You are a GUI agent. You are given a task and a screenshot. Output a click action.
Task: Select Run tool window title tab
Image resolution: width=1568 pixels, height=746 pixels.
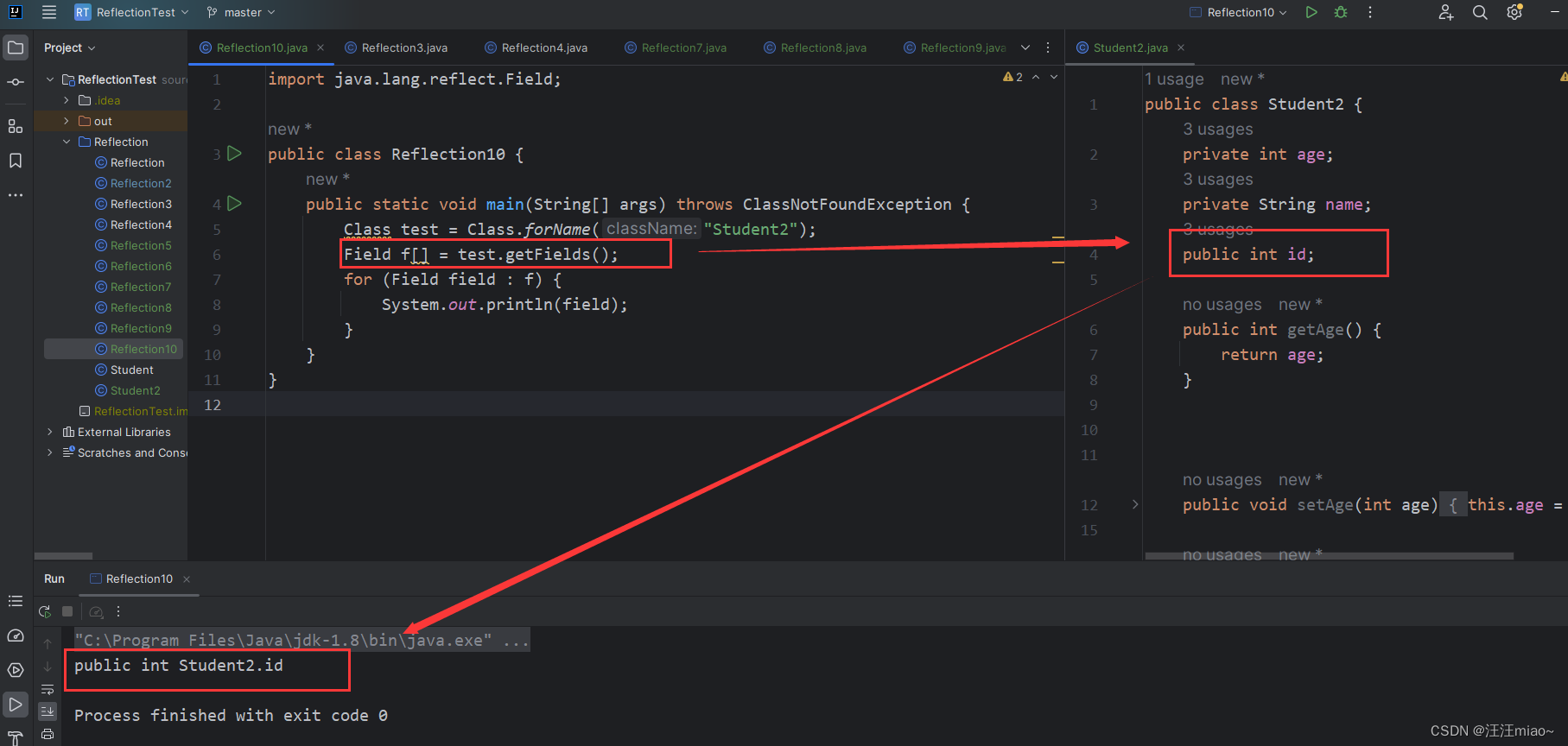pyautogui.click(x=54, y=578)
